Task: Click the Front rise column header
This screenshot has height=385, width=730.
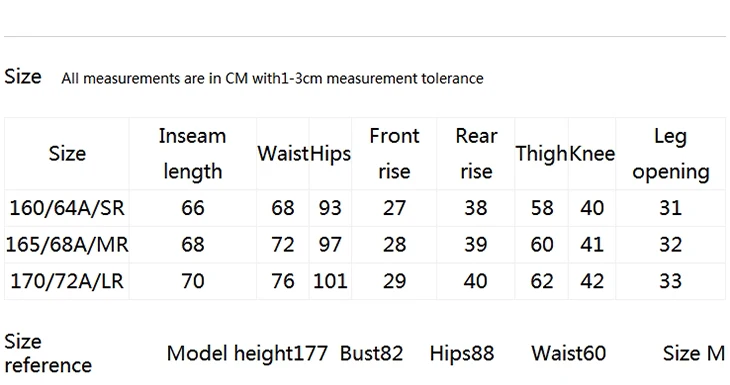Action: [x=394, y=154]
